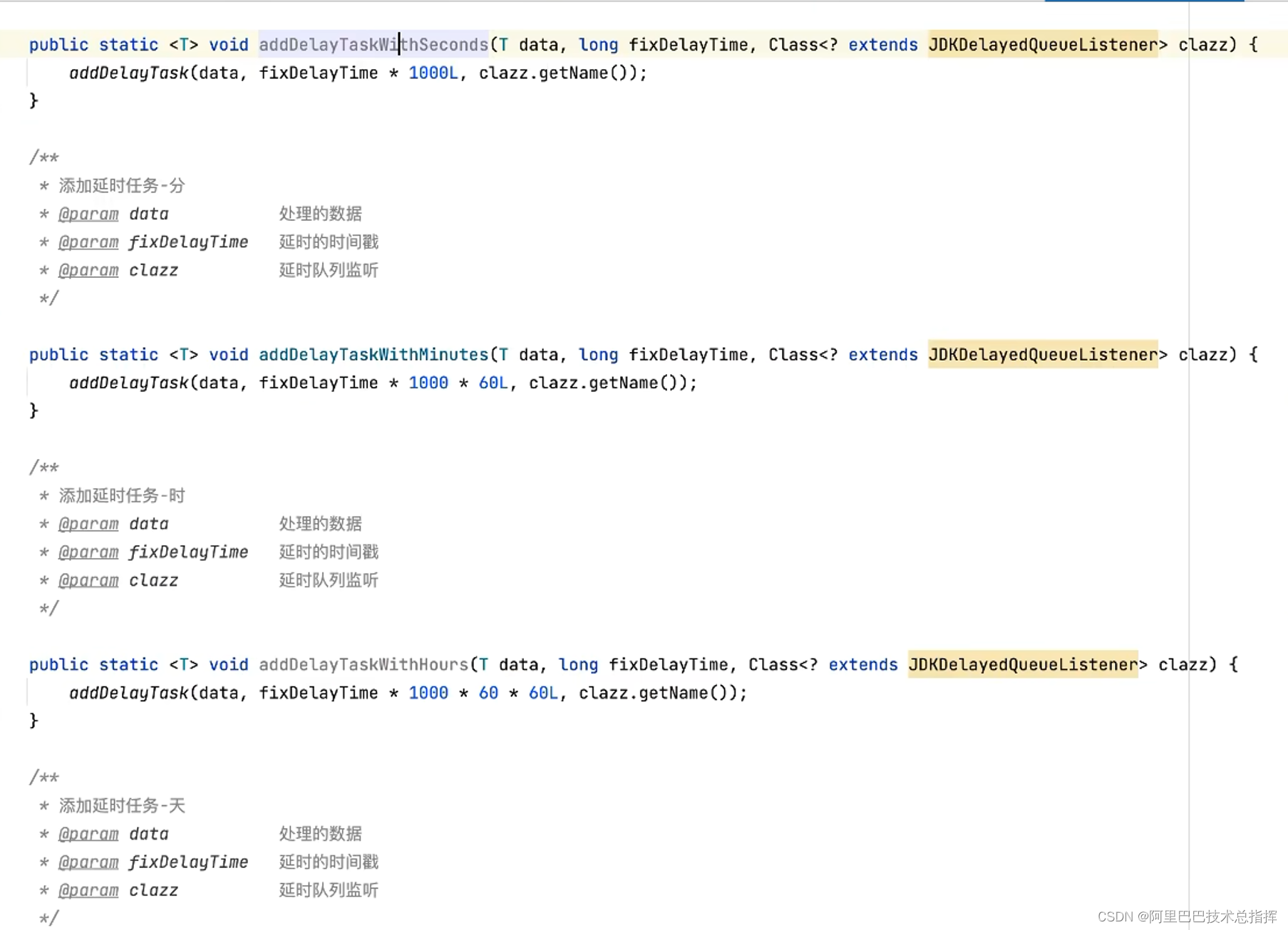Viewport: 1288px width, 930px height.
Task: Click addDelayTask call inside addDelayTaskWithMinutes
Action: (129, 383)
